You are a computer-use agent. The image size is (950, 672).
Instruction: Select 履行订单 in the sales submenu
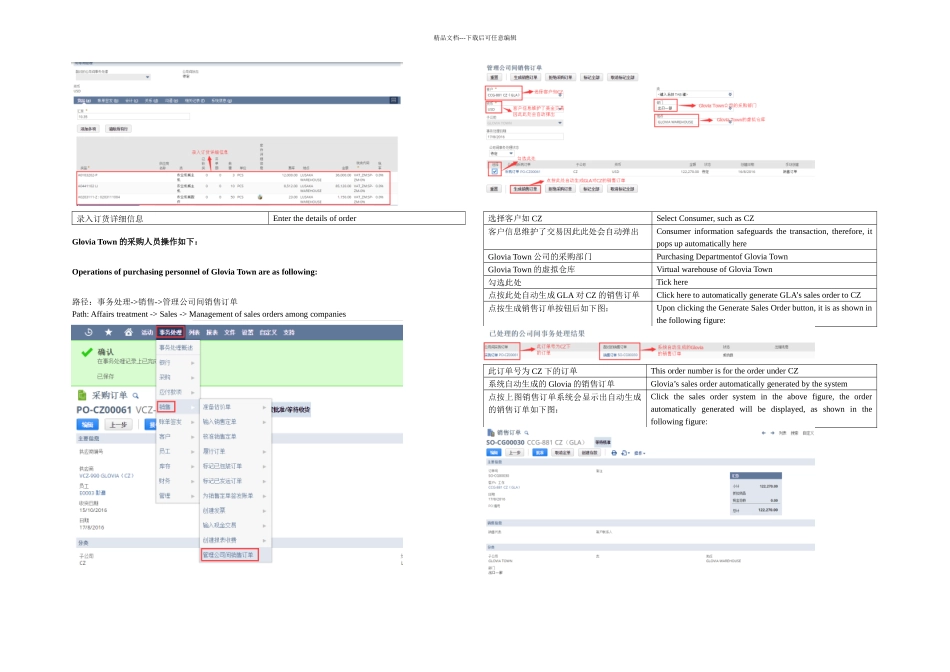pyautogui.click(x=234, y=451)
